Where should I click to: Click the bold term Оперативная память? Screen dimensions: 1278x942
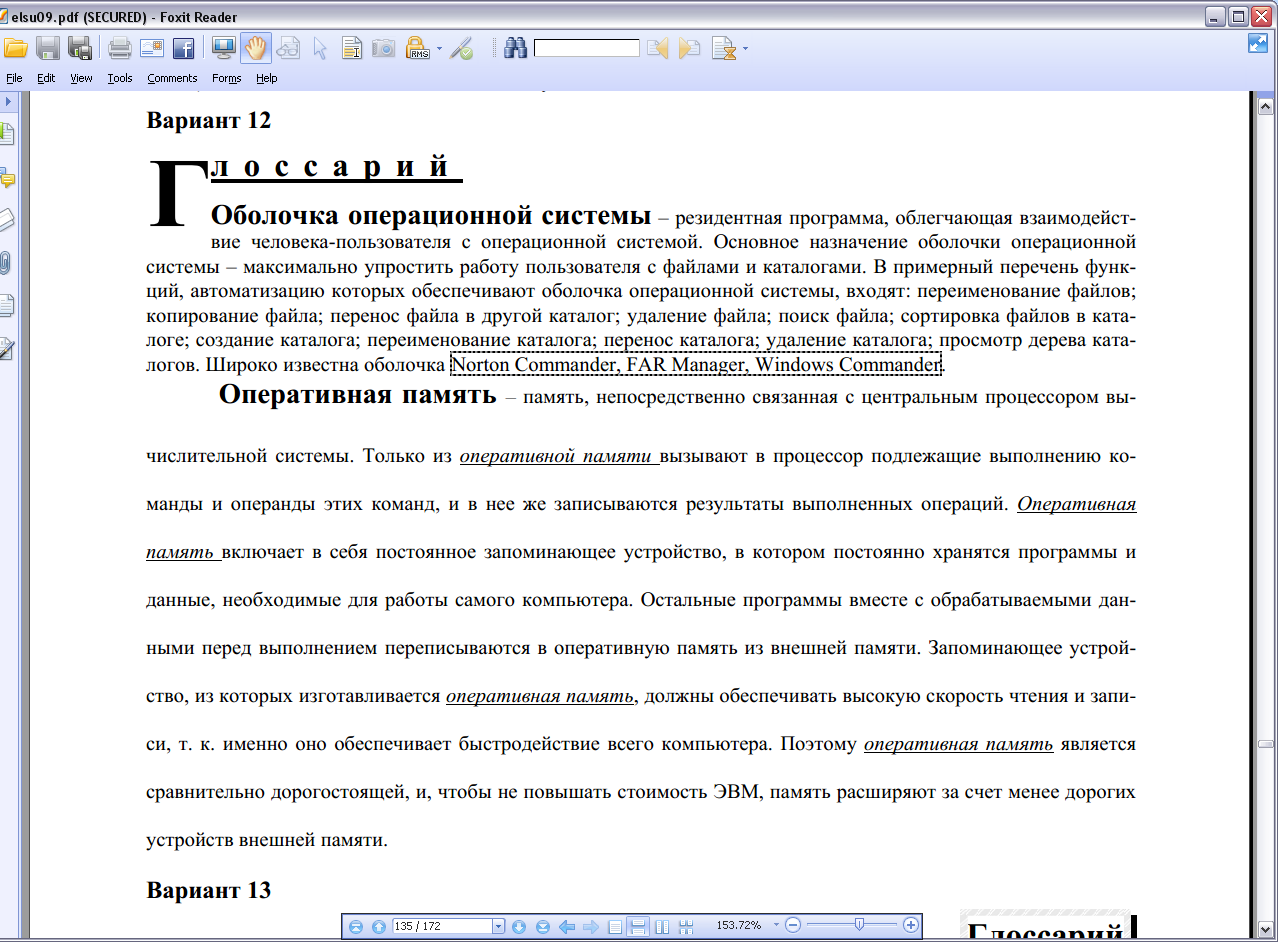coord(358,395)
